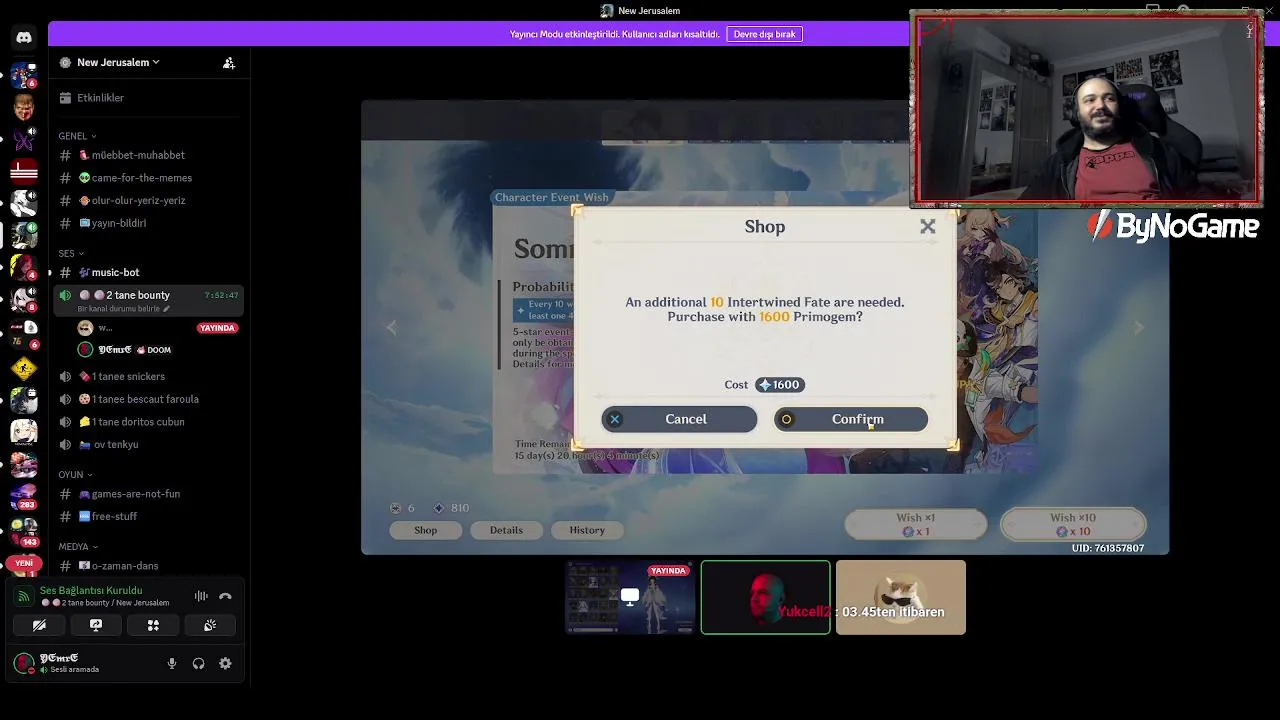The height and width of the screenshot is (720, 1280).
Task: Collapse SES voice category
Action: (x=71, y=254)
